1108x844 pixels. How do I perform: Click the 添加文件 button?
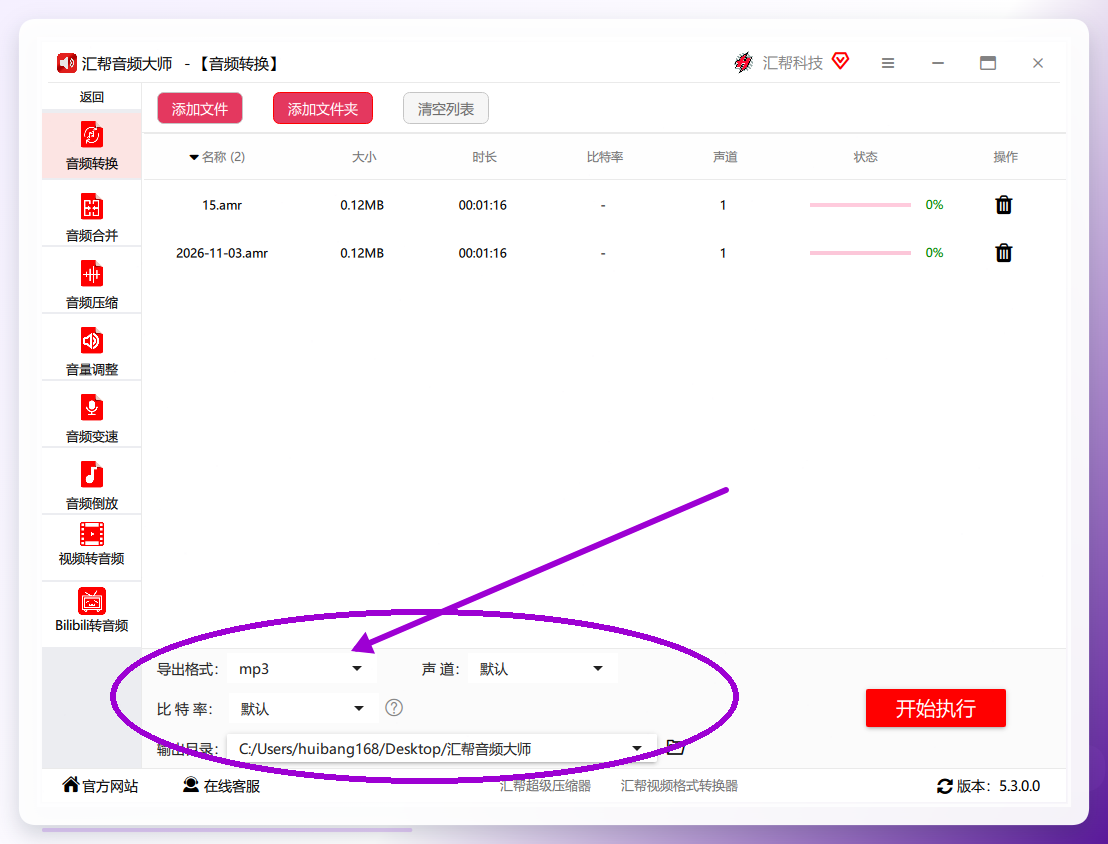coord(200,108)
